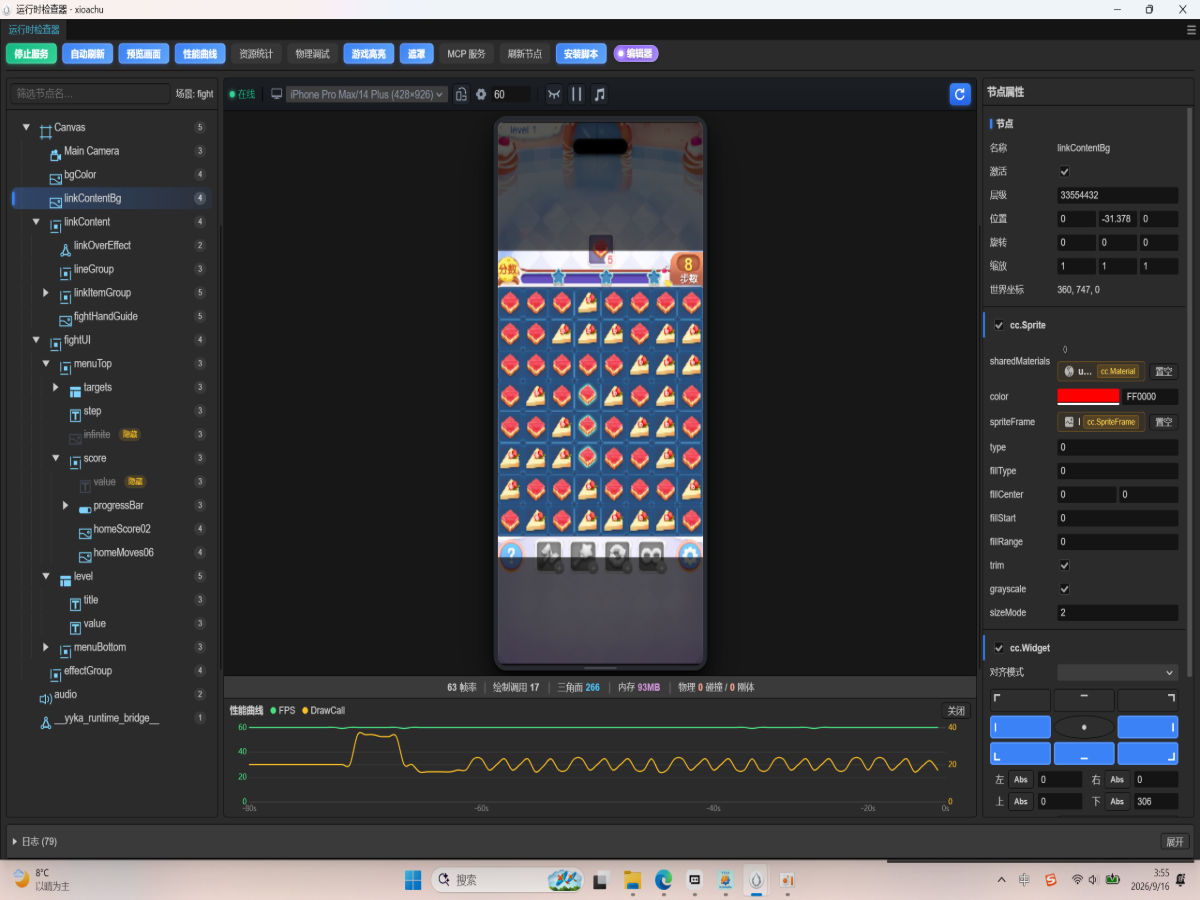Toggle the right-edge widget alignment anchor
This screenshot has height=900, width=1200.
pyautogui.click(x=1147, y=727)
